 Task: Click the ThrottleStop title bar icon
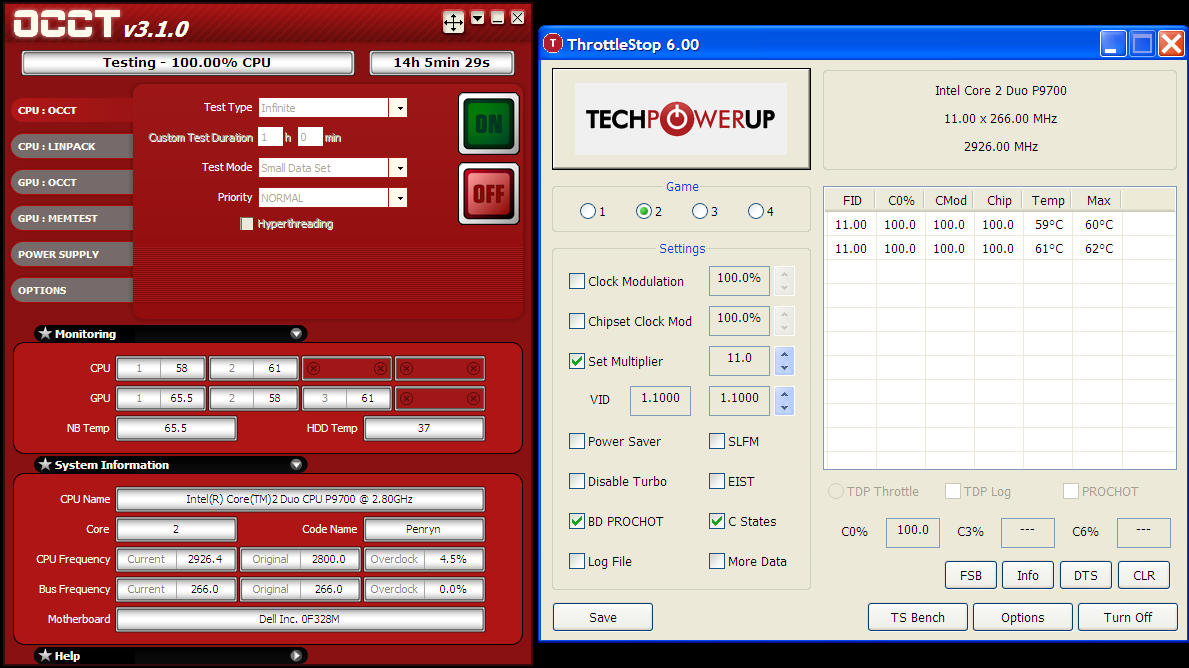(553, 44)
